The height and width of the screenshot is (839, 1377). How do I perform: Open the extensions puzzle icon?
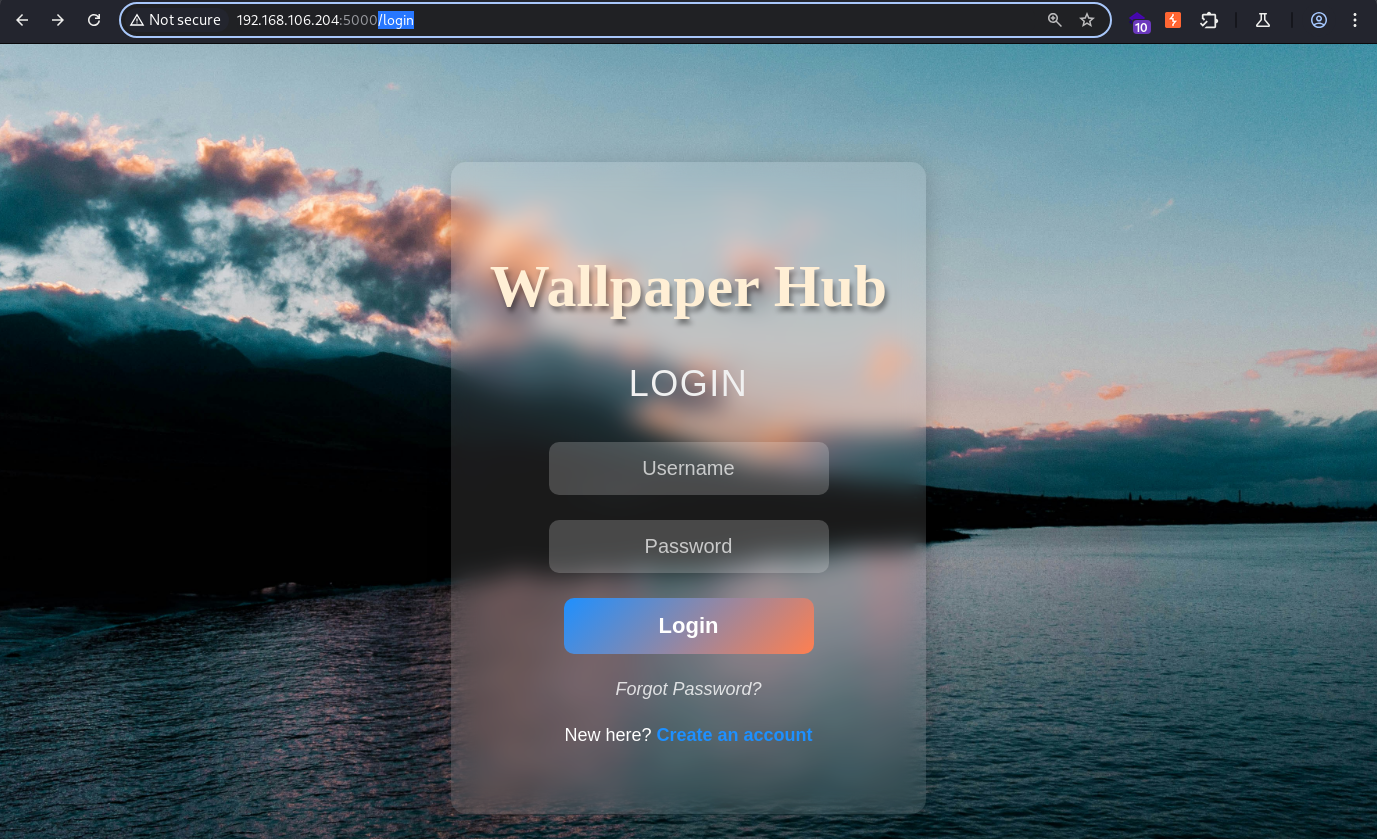(x=1209, y=20)
